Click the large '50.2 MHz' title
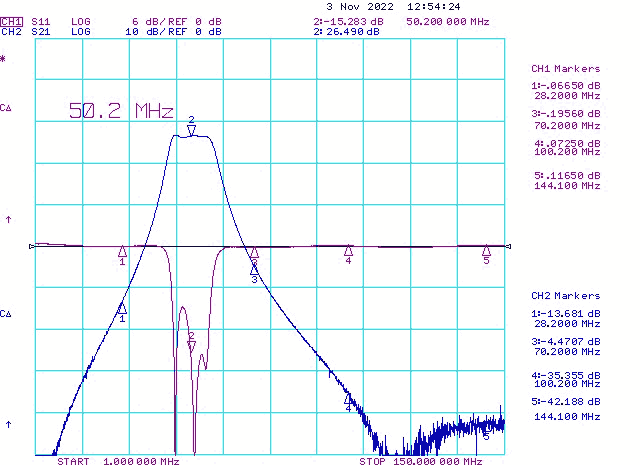This screenshot has height=465, width=640. 121,111
